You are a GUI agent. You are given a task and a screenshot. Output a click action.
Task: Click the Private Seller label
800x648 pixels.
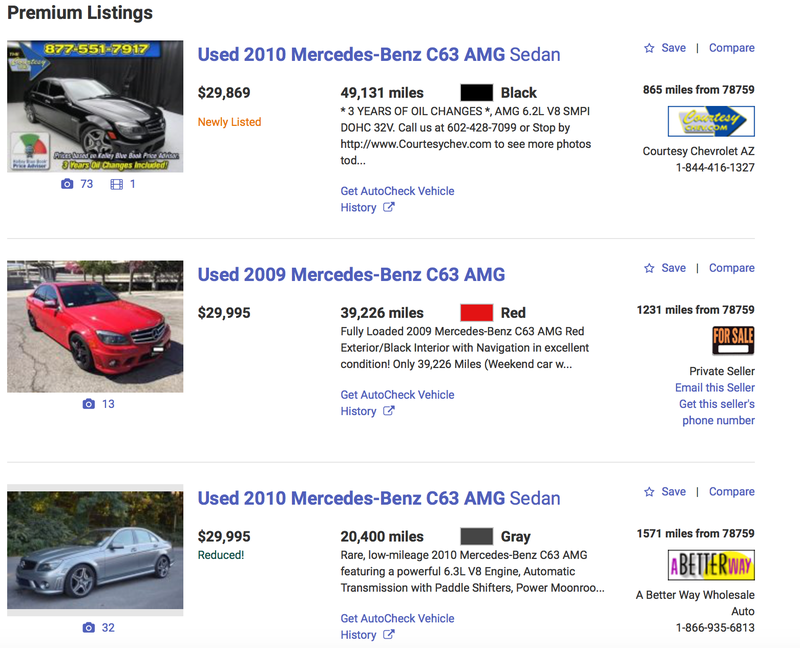click(x=722, y=371)
